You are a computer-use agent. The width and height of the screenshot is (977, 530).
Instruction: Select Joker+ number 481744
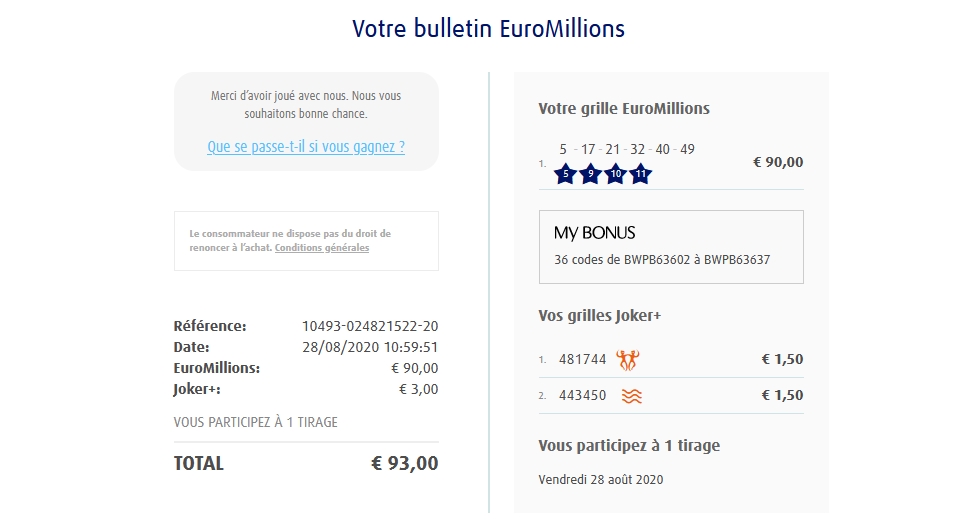tap(582, 359)
